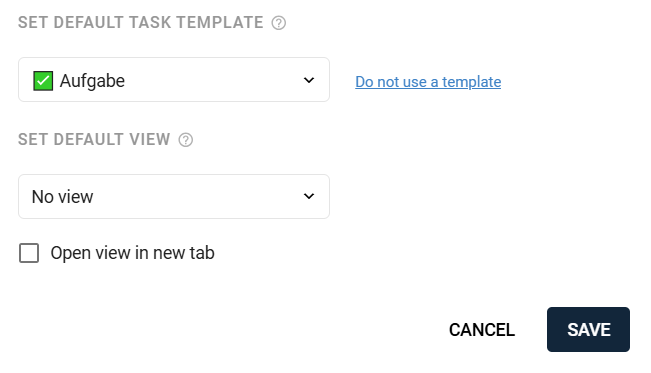Click the dark SAVE button

pyautogui.click(x=588, y=329)
